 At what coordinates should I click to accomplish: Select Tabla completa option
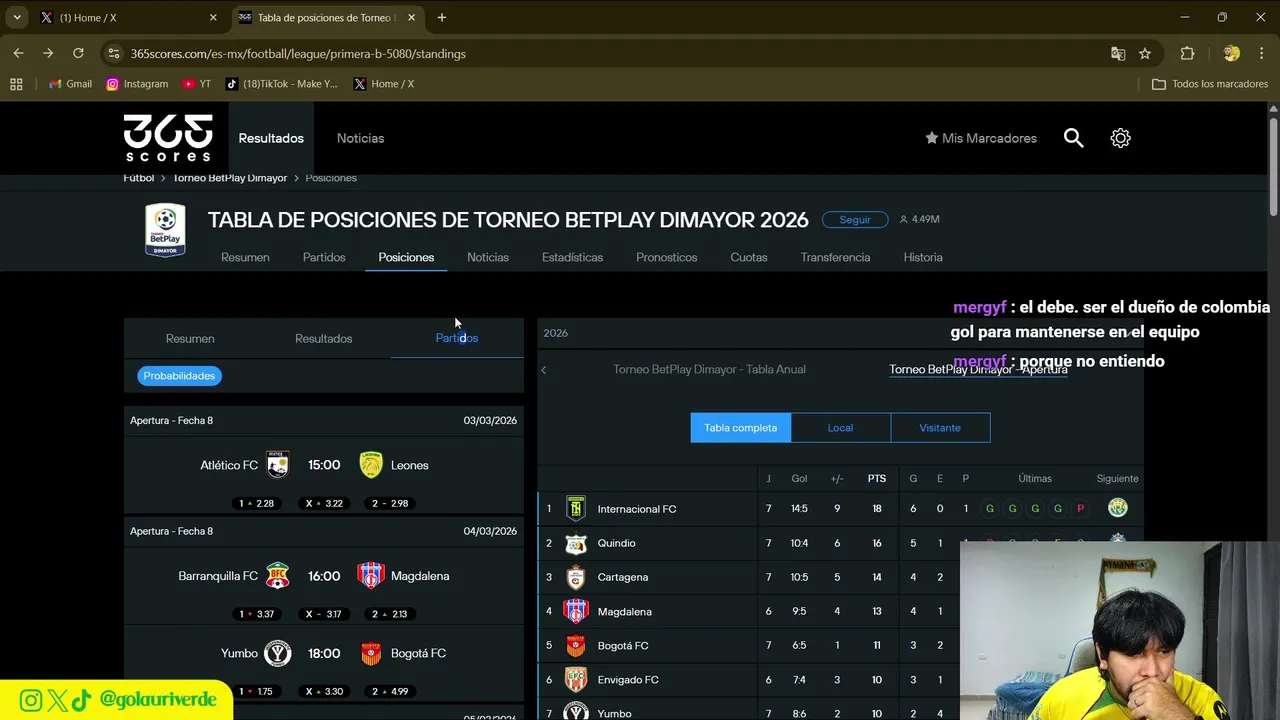click(740, 428)
